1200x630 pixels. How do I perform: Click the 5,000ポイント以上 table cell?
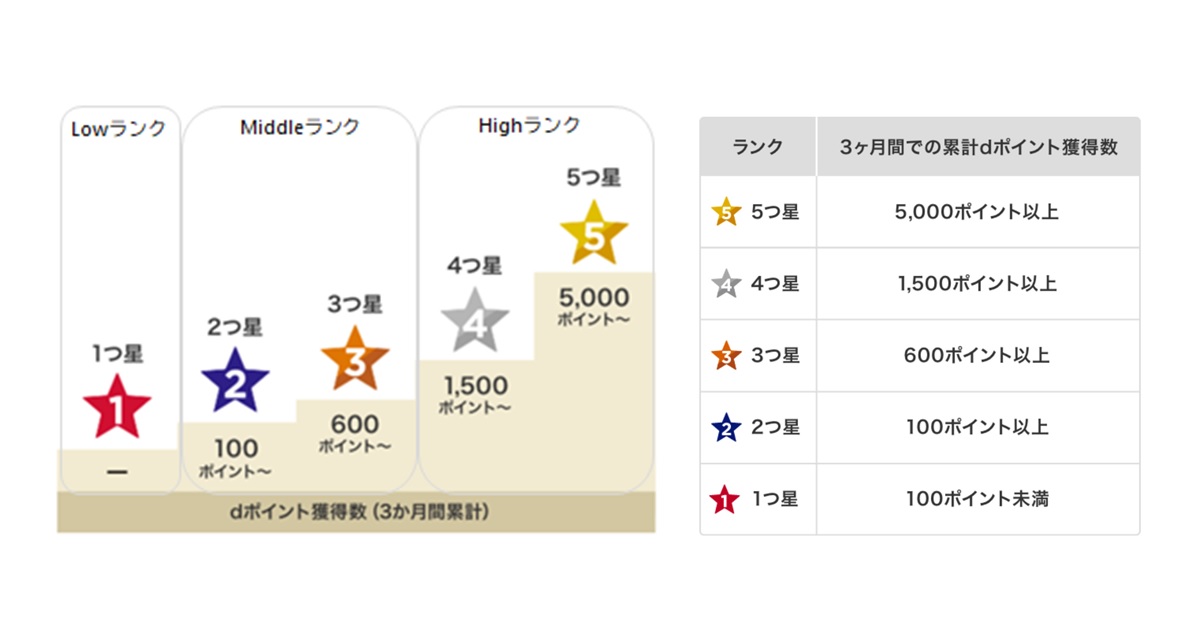click(977, 212)
